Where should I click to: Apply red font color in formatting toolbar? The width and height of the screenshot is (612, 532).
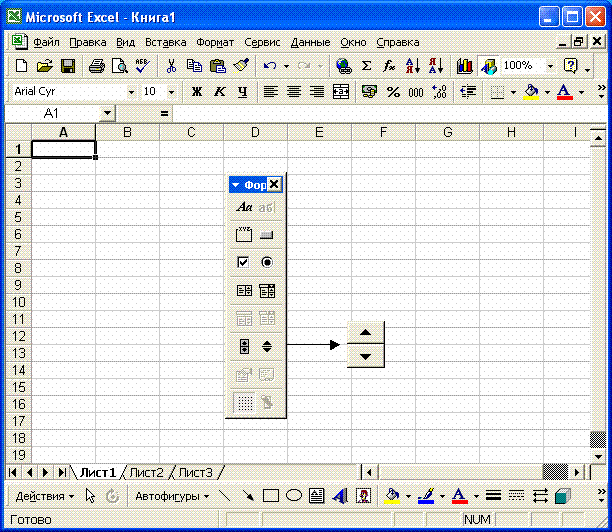click(564, 92)
